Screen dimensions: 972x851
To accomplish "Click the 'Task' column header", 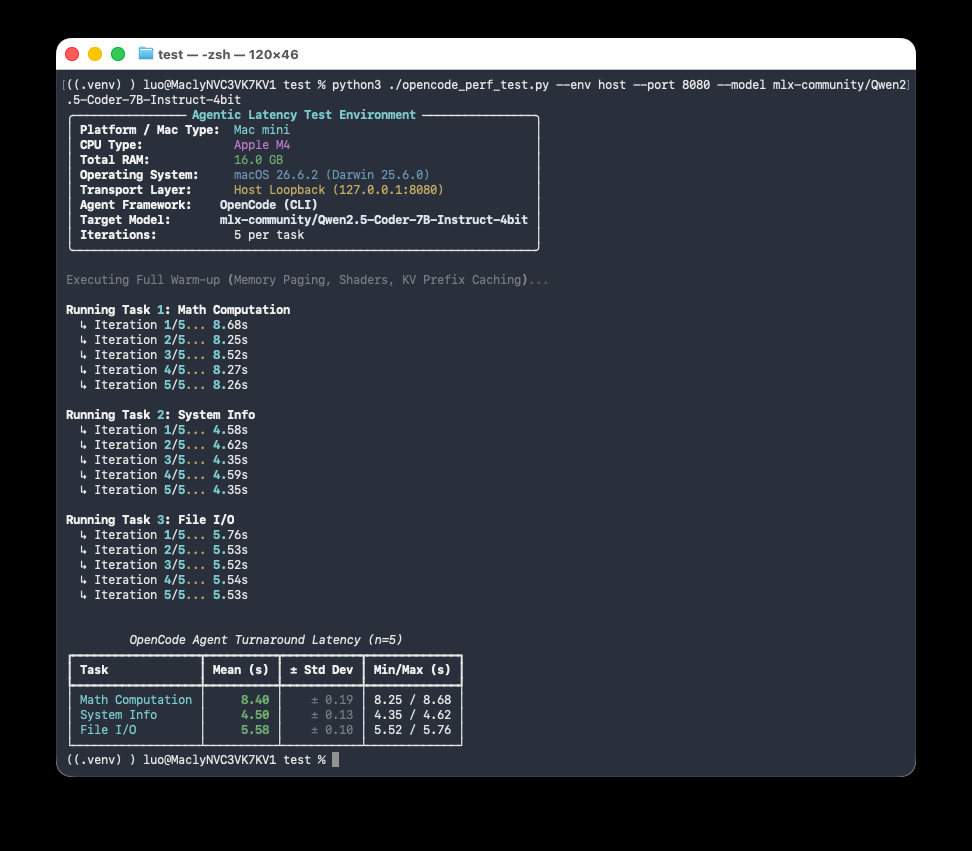I will coord(94,670).
